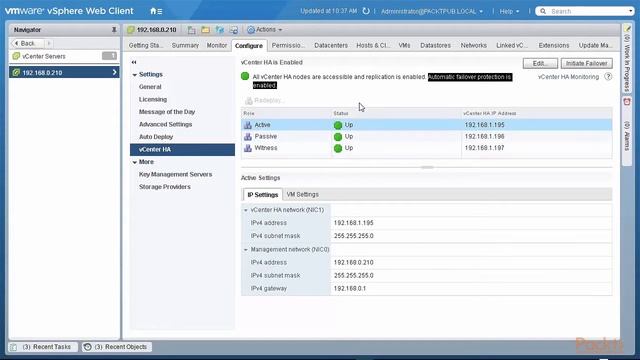Click the Active node role icon
Viewport: 640px width, 360px height.
[248, 125]
